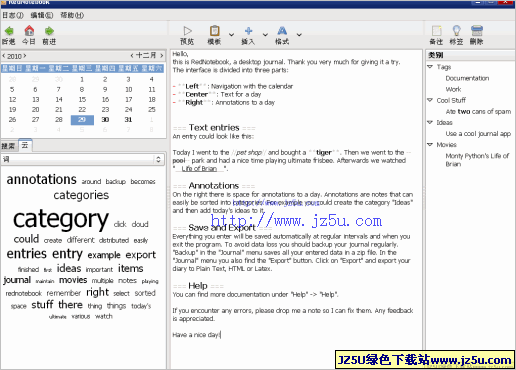
Task: Click 'journal' in the word cloud
Action: [17, 280]
